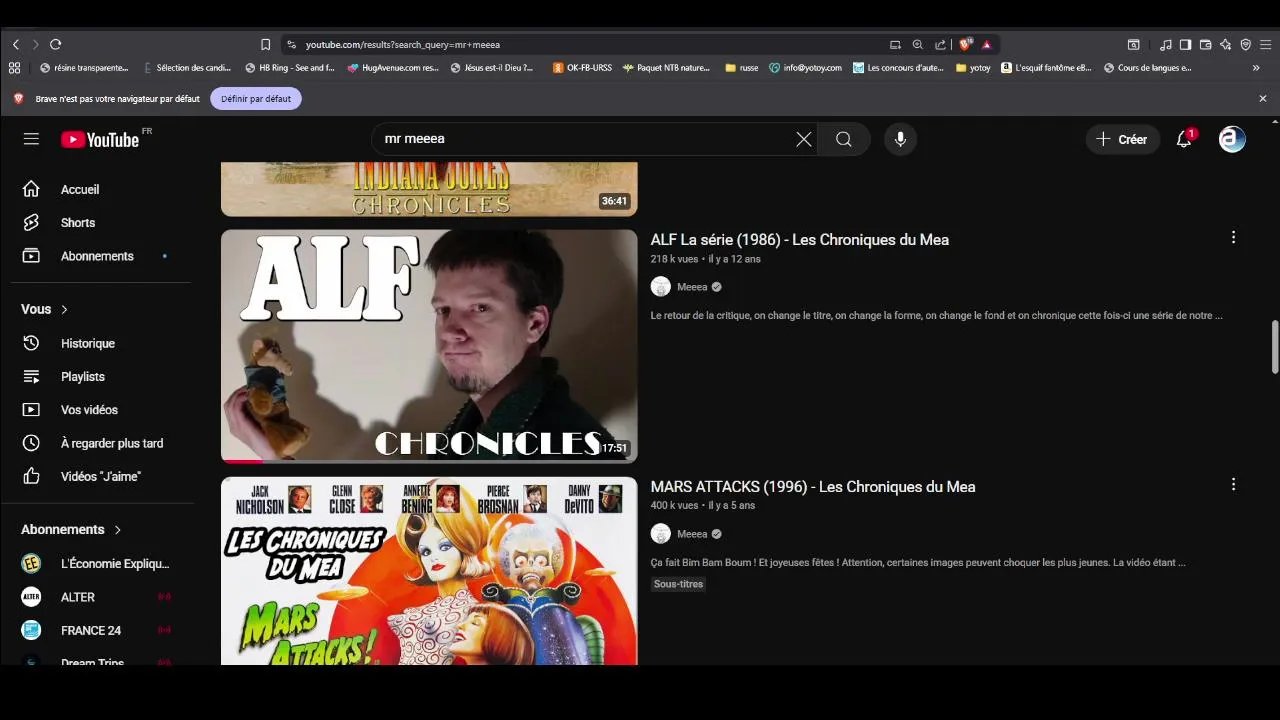Open the Brave playlist music note icon
Viewport: 1280px width, 720px height.
(1165, 44)
